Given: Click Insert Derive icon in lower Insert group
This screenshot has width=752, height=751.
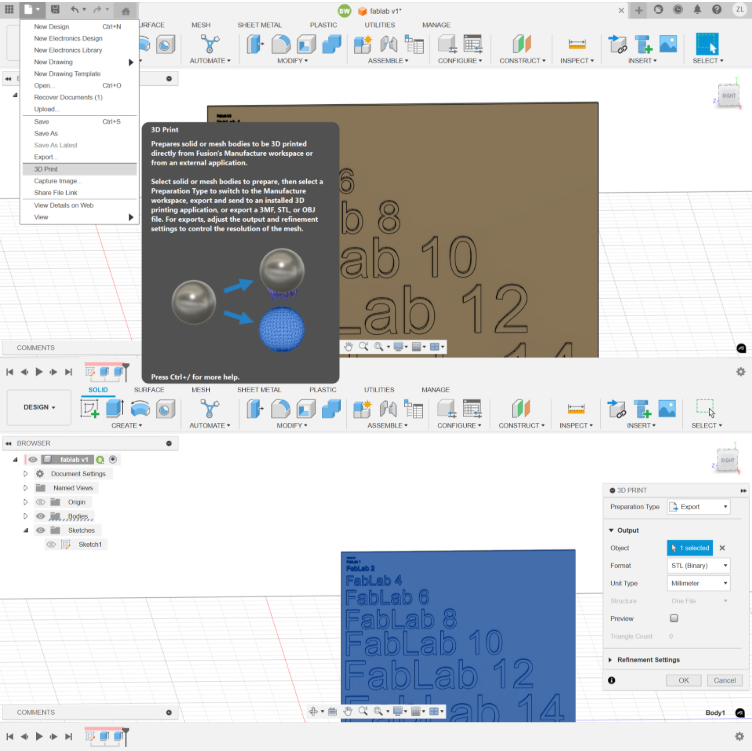Looking at the screenshot, I should 617,409.
